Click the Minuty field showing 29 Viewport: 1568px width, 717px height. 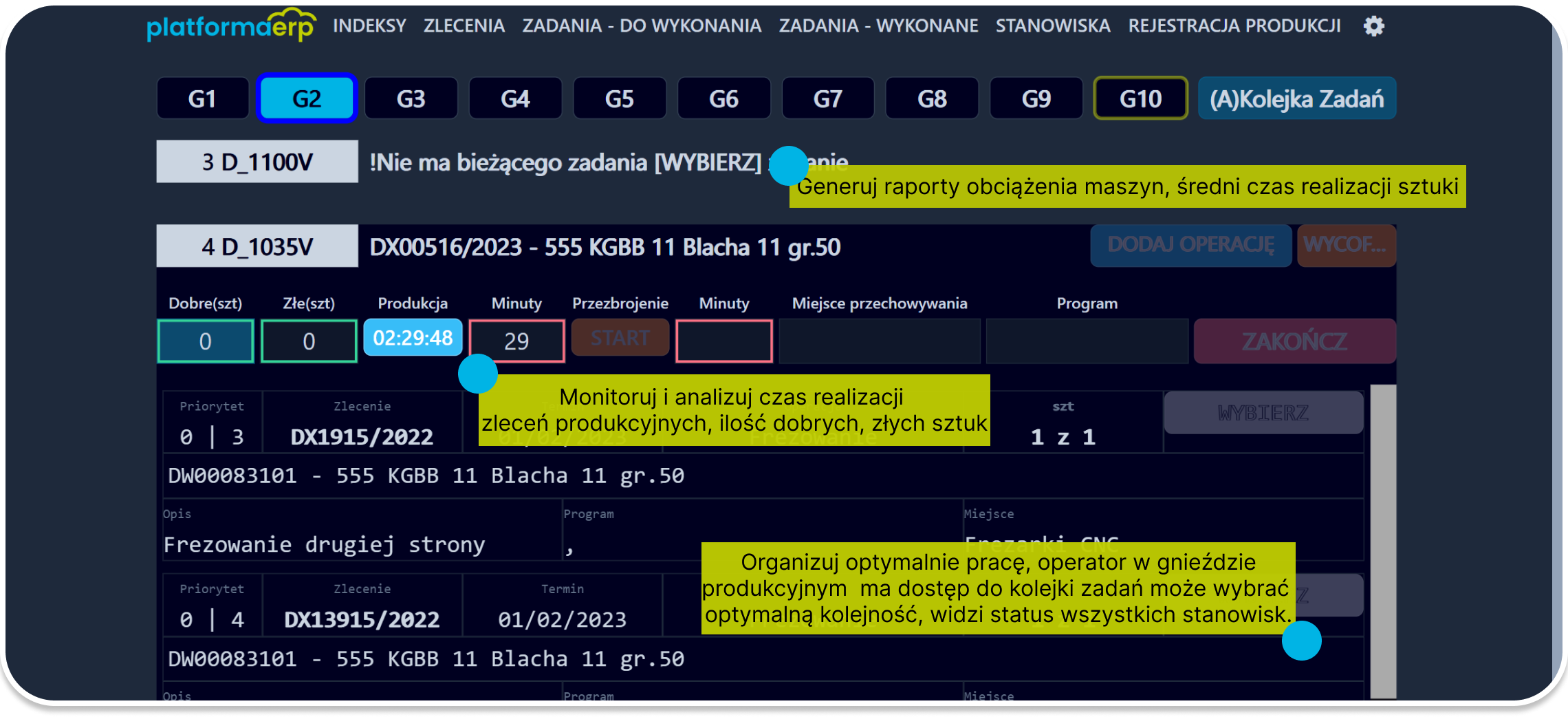click(516, 341)
